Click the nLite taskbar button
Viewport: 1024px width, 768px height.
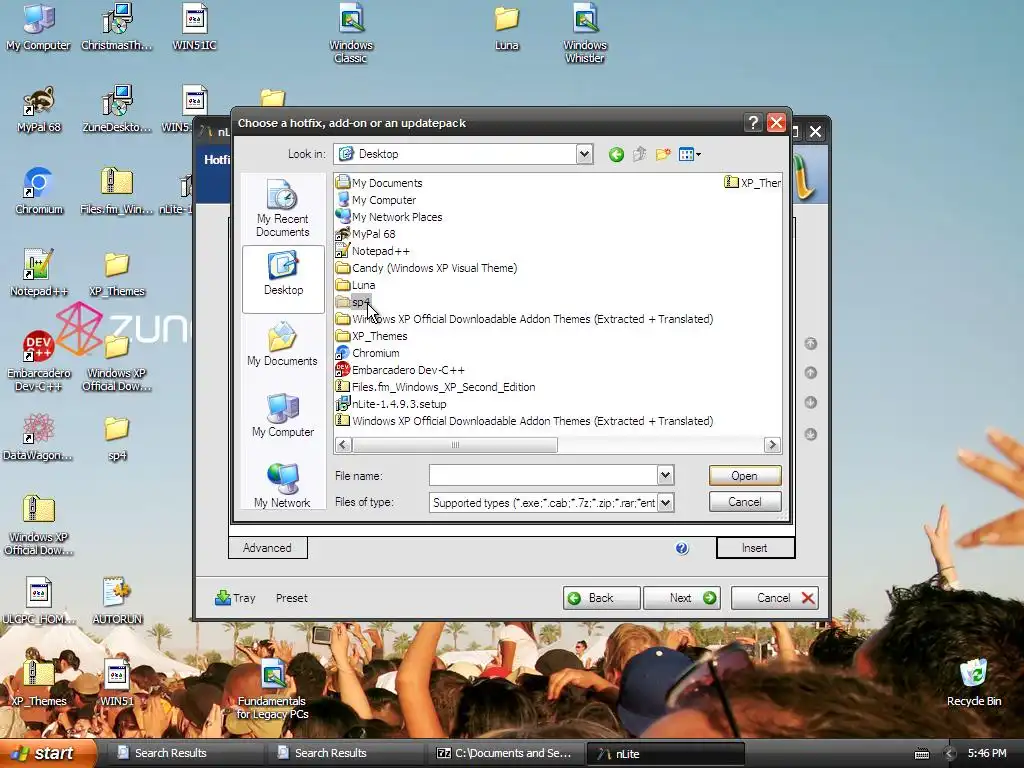click(x=665, y=754)
